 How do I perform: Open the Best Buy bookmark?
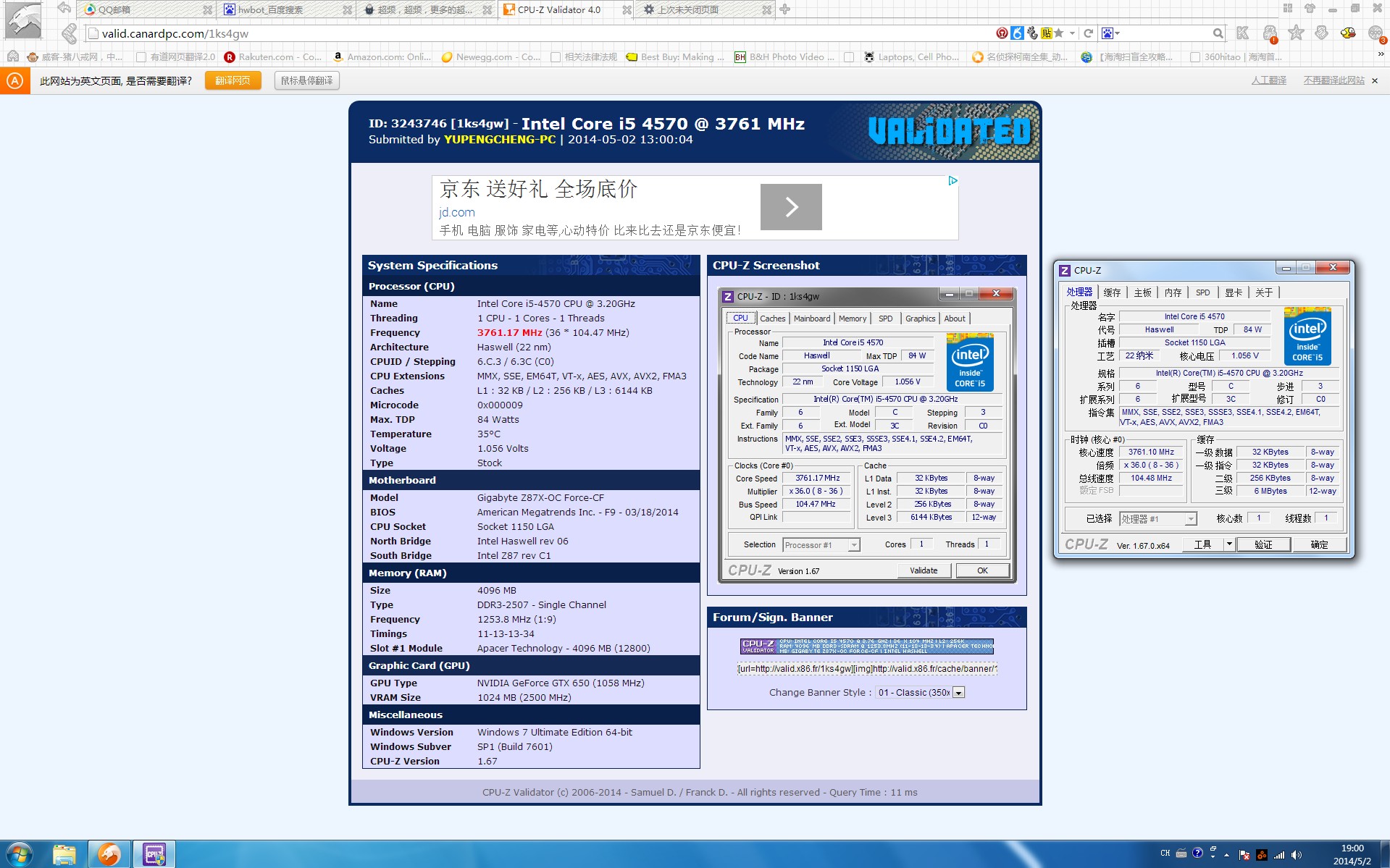[674, 57]
